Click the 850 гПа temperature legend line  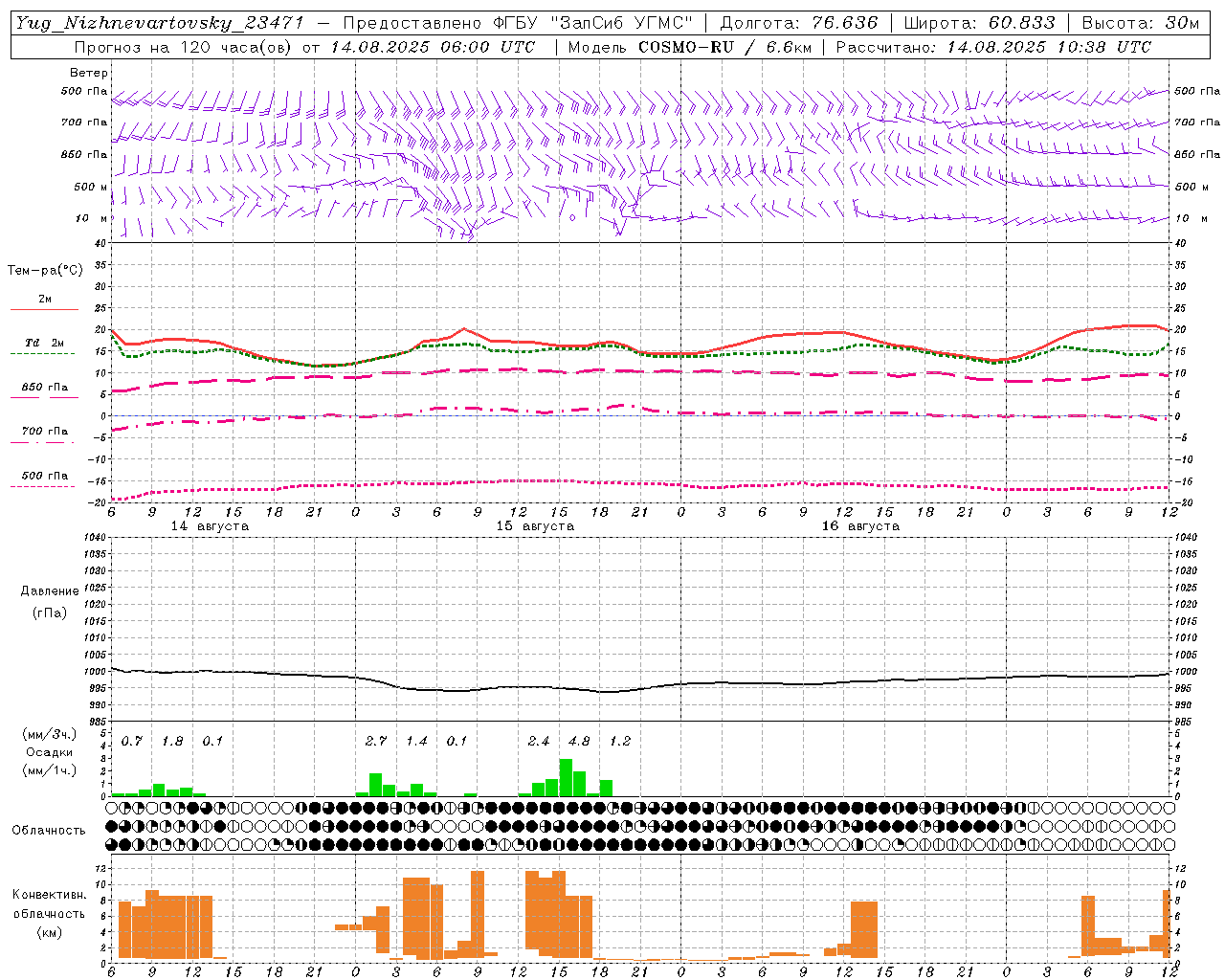tap(42, 397)
